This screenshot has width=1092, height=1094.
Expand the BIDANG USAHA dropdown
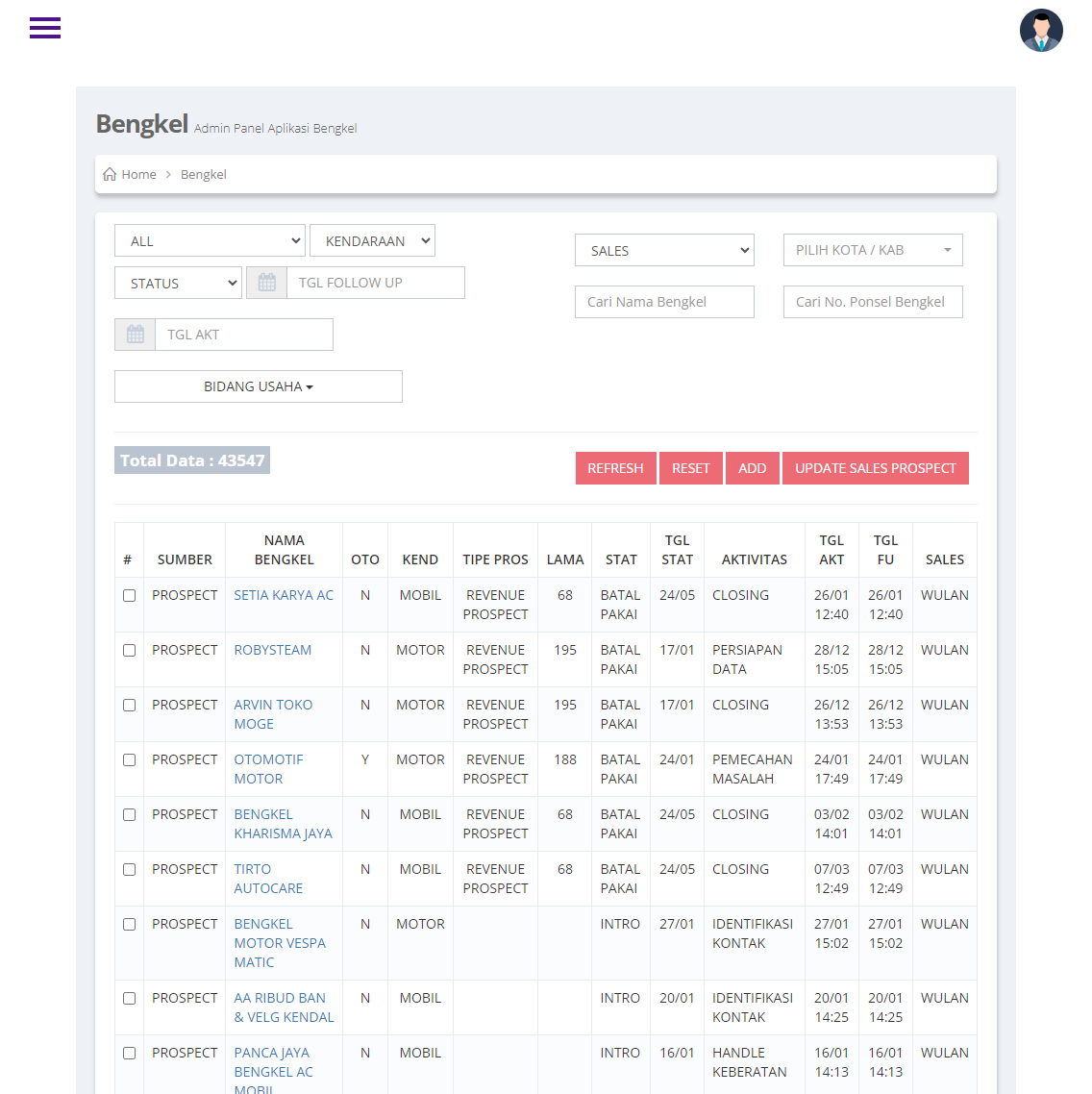(259, 386)
